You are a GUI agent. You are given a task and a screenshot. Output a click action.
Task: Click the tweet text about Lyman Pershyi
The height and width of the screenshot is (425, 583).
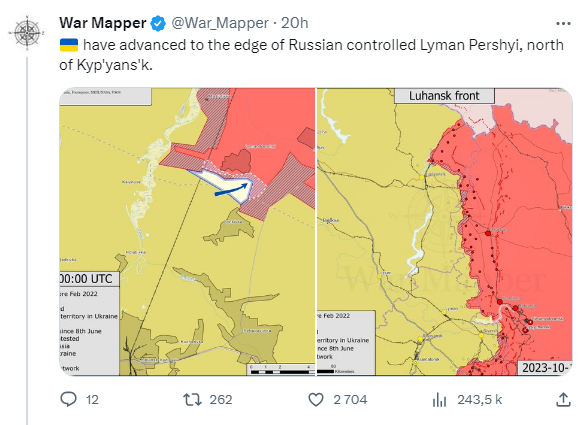pos(312,55)
